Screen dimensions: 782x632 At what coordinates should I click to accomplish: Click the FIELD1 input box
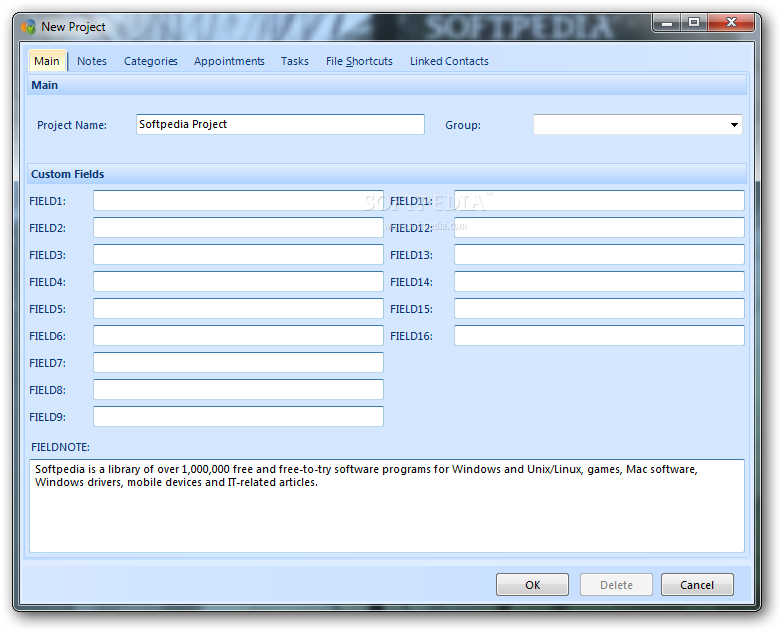click(x=238, y=201)
